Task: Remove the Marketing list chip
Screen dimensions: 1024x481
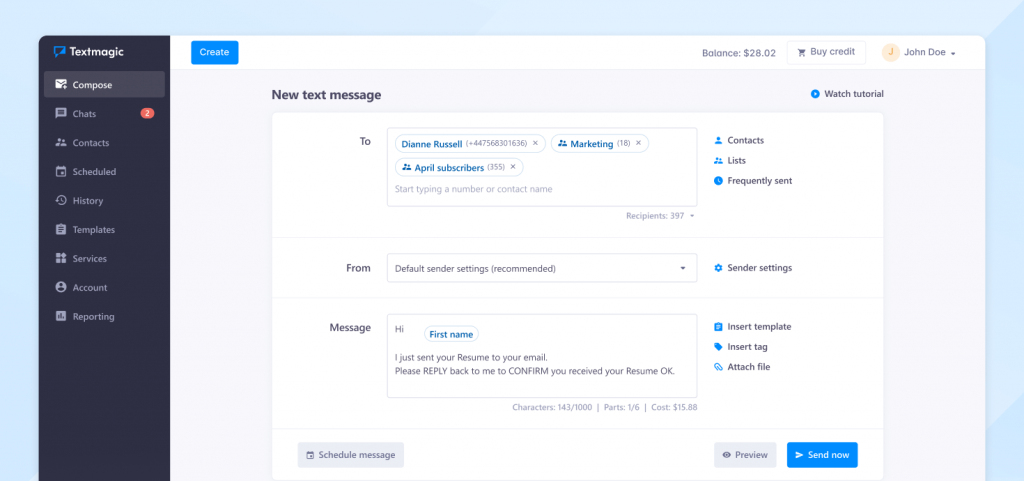Action: [638, 144]
